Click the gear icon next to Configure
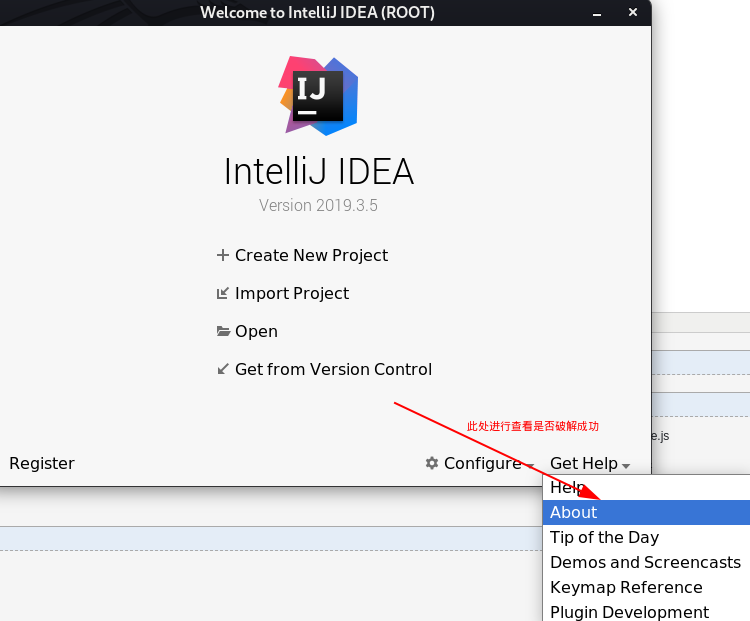This screenshot has height=621, width=750. pyautogui.click(x=432, y=463)
